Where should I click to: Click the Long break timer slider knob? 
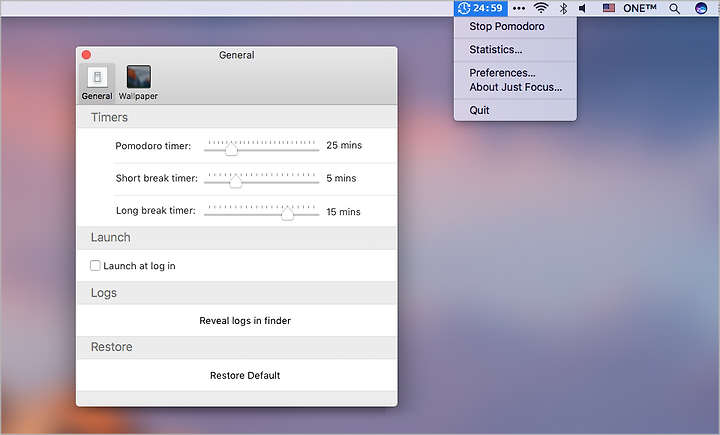[x=287, y=214]
